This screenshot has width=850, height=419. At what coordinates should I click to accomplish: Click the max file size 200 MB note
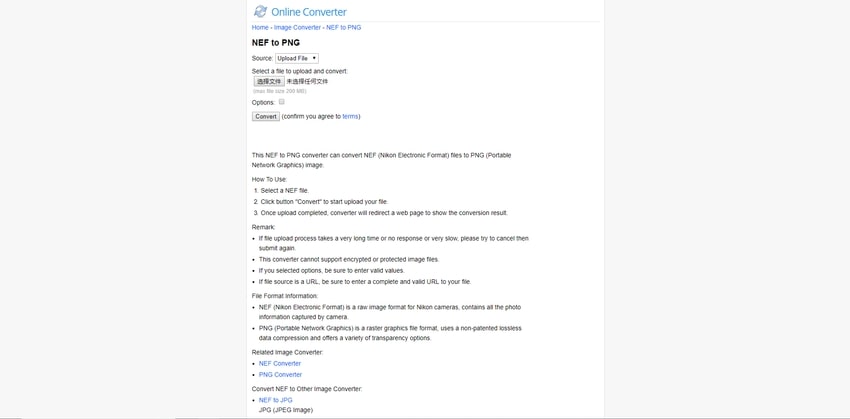click(280, 91)
